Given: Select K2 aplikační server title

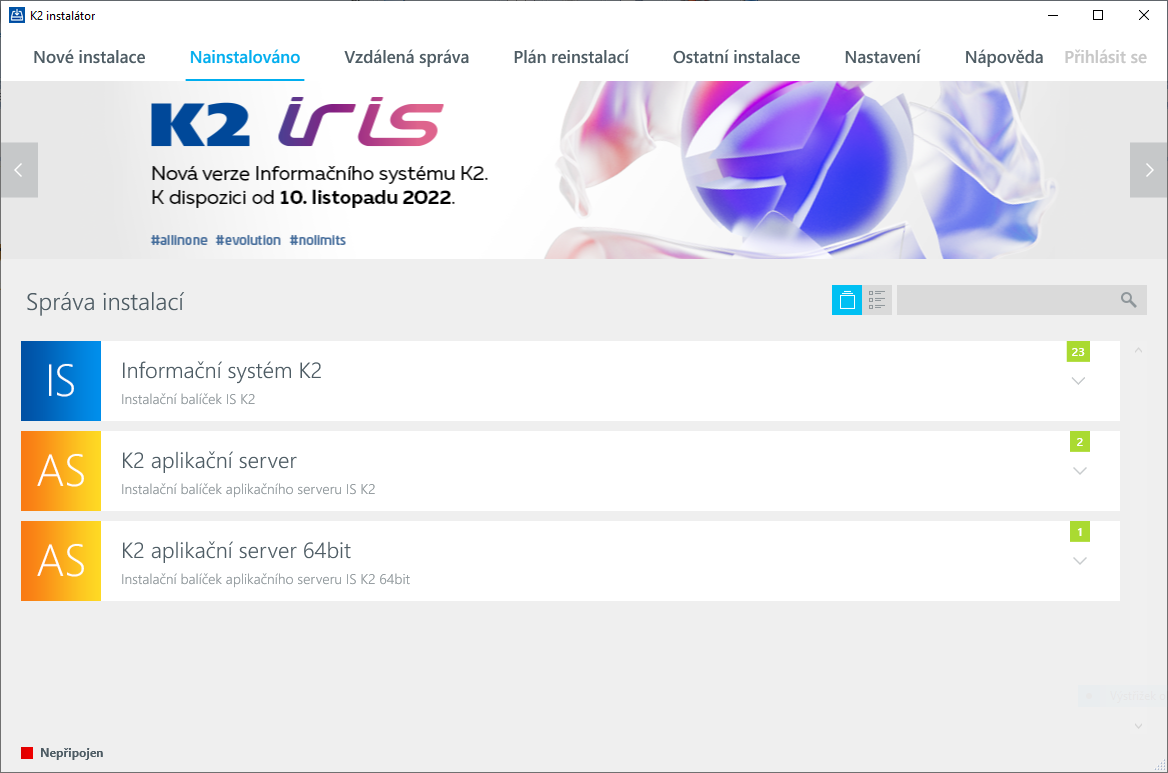Looking at the screenshot, I should click(209, 461).
